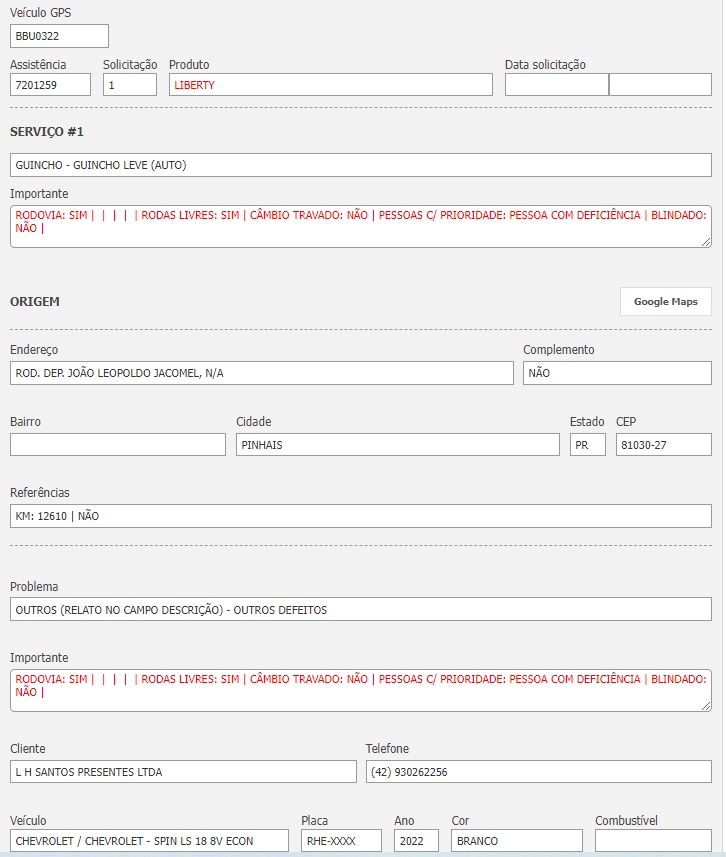This screenshot has width=726, height=857.
Task: Click the CEP postal code field
Action: coord(663,445)
